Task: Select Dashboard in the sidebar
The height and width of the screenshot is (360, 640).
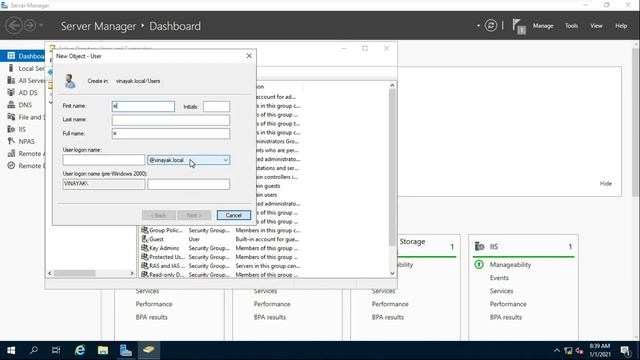Action: coord(22,56)
